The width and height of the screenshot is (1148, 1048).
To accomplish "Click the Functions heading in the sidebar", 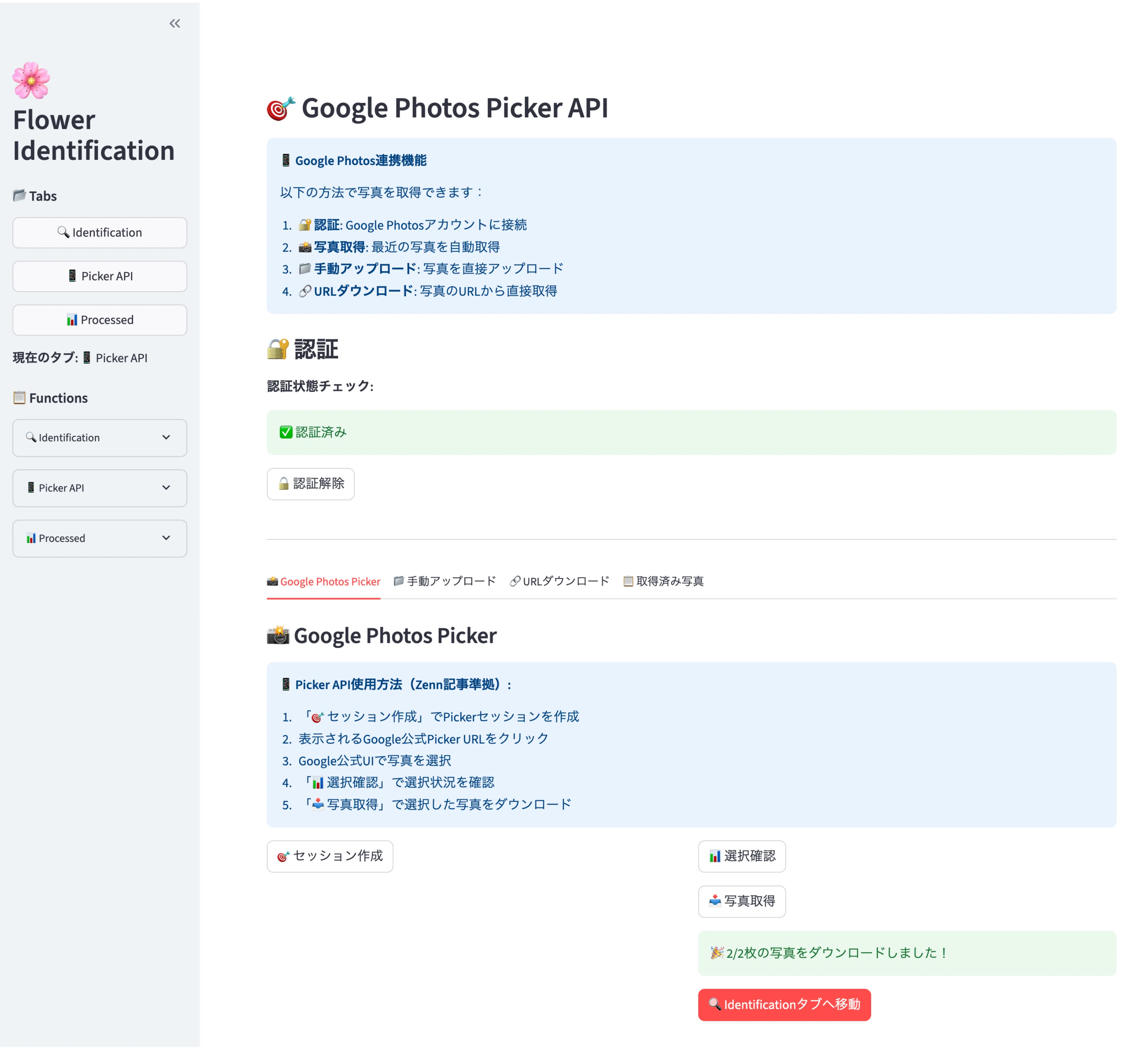I will point(50,398).
